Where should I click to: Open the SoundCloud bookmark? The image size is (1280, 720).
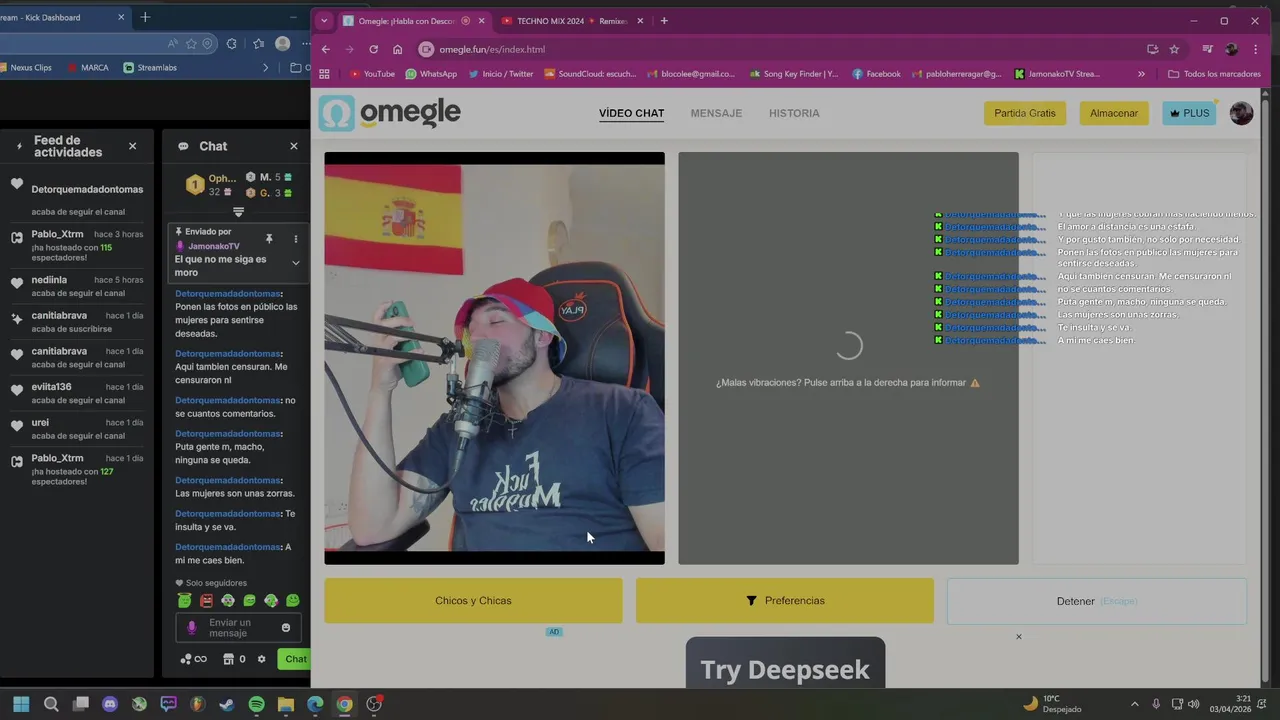[x=590, y=74]
